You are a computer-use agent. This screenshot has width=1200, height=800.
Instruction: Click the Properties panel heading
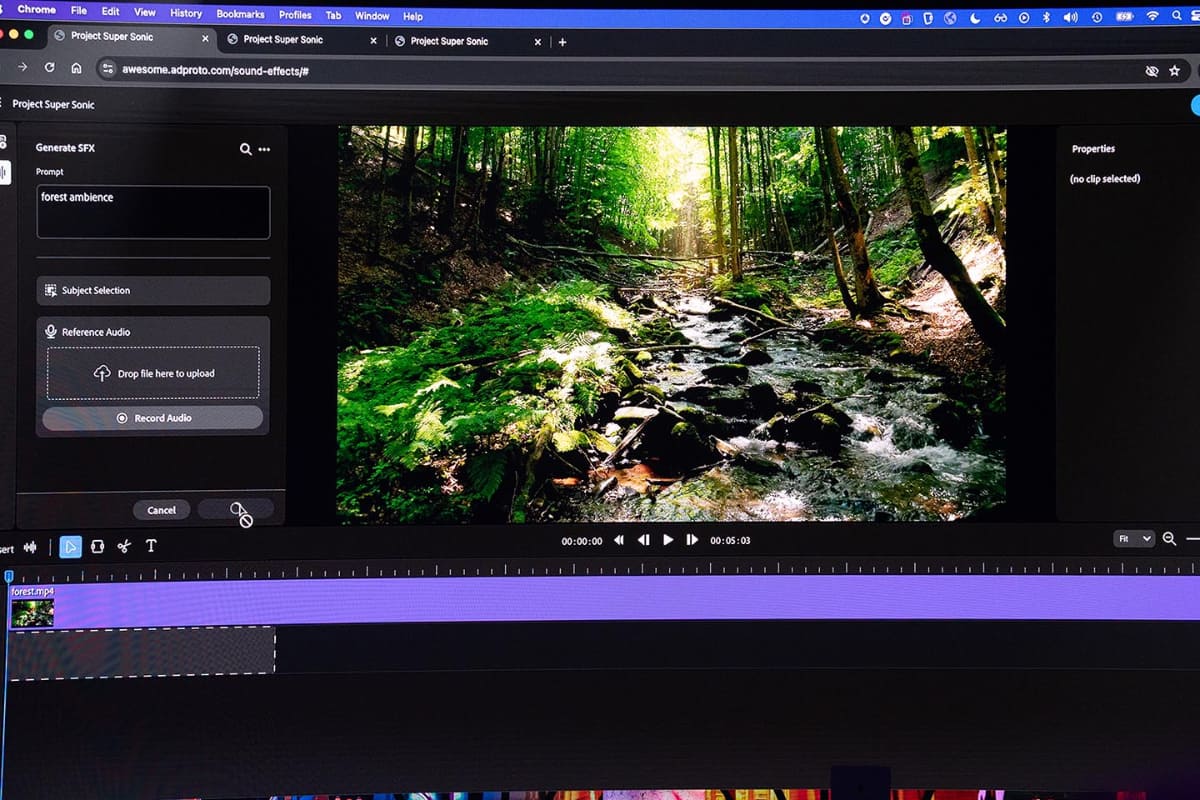1093,149
